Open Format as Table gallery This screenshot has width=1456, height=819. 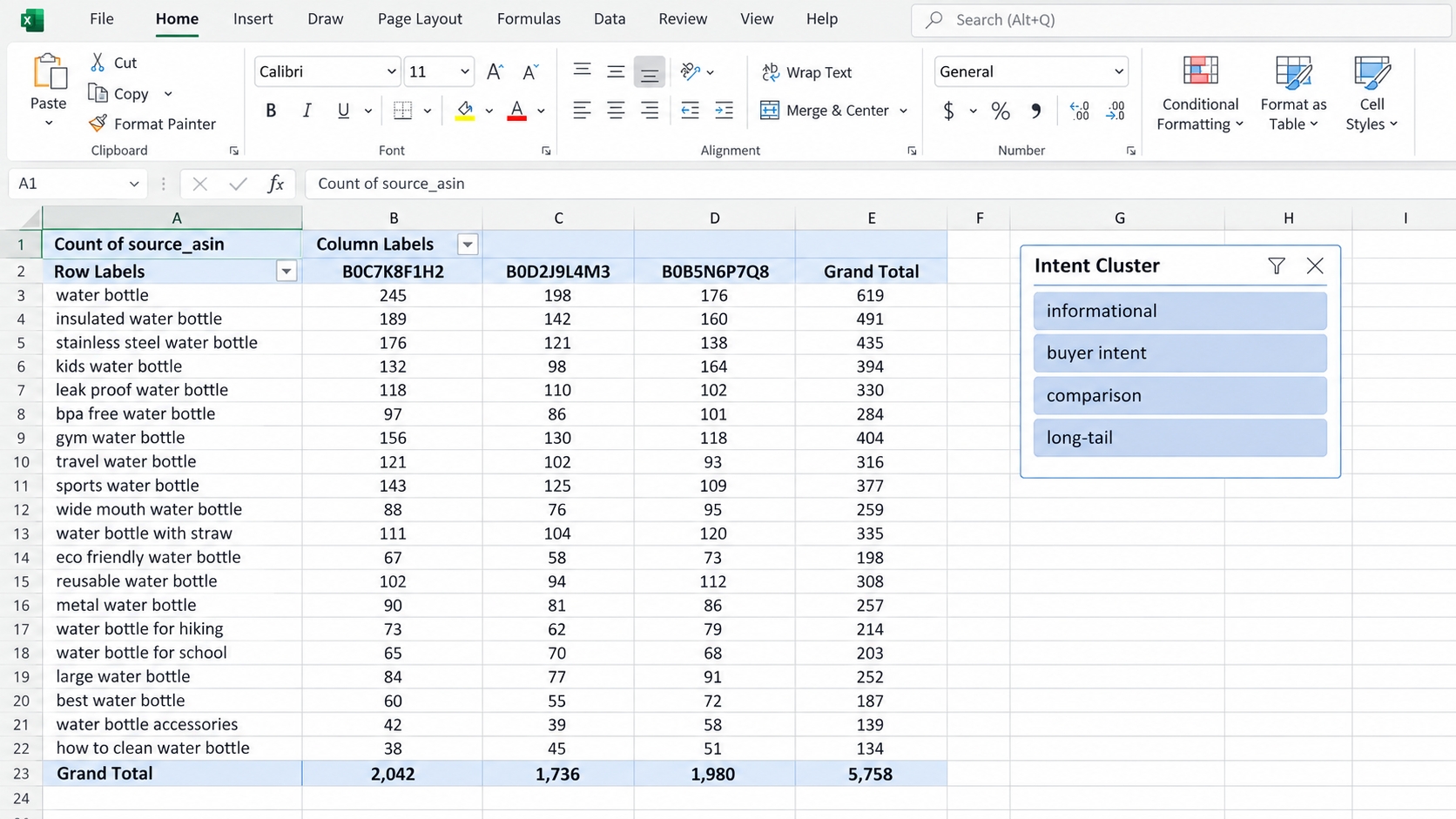tap(1293, 93)
